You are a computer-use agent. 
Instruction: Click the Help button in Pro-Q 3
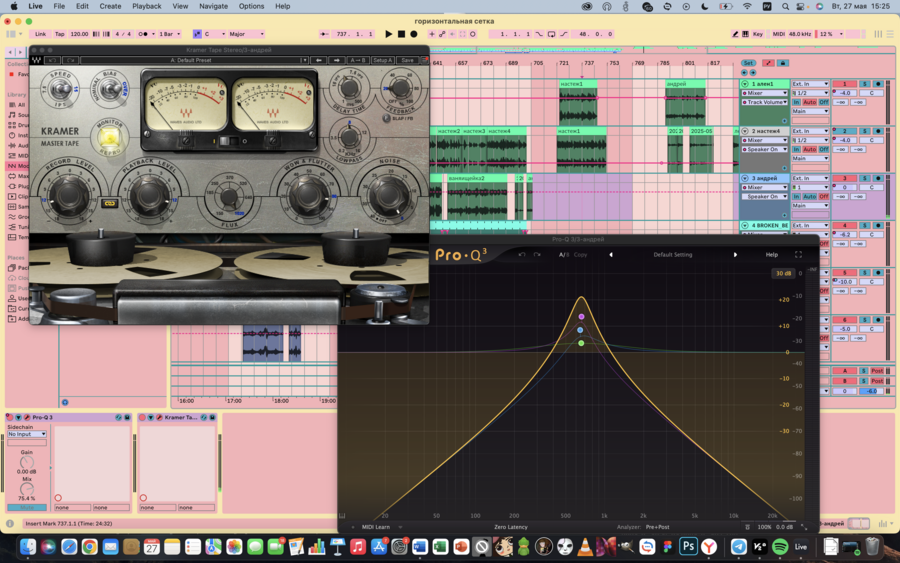tap(771, 255)
